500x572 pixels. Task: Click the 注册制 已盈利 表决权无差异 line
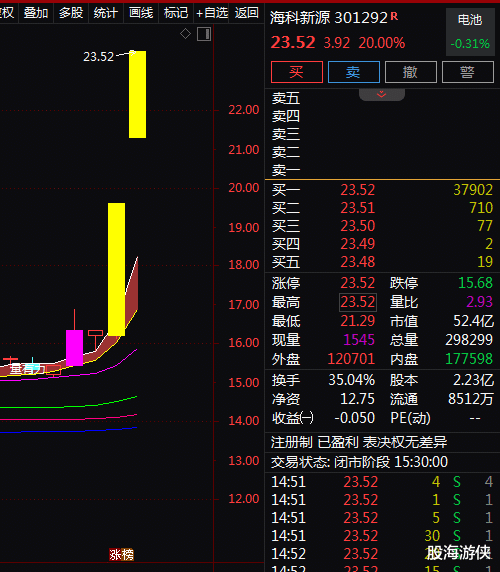tap(359, 442)
